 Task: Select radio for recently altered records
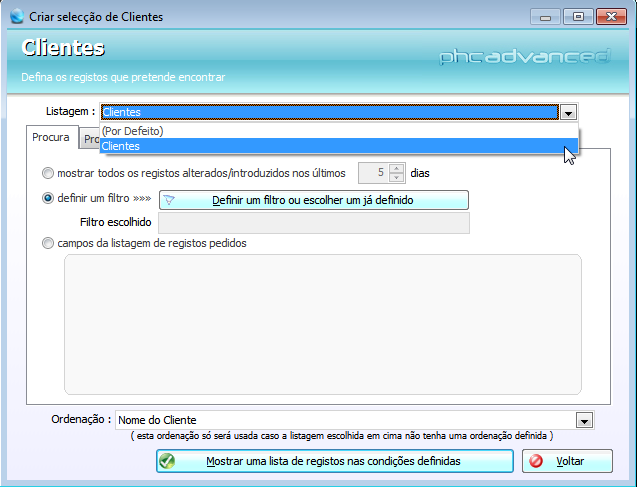48,173
